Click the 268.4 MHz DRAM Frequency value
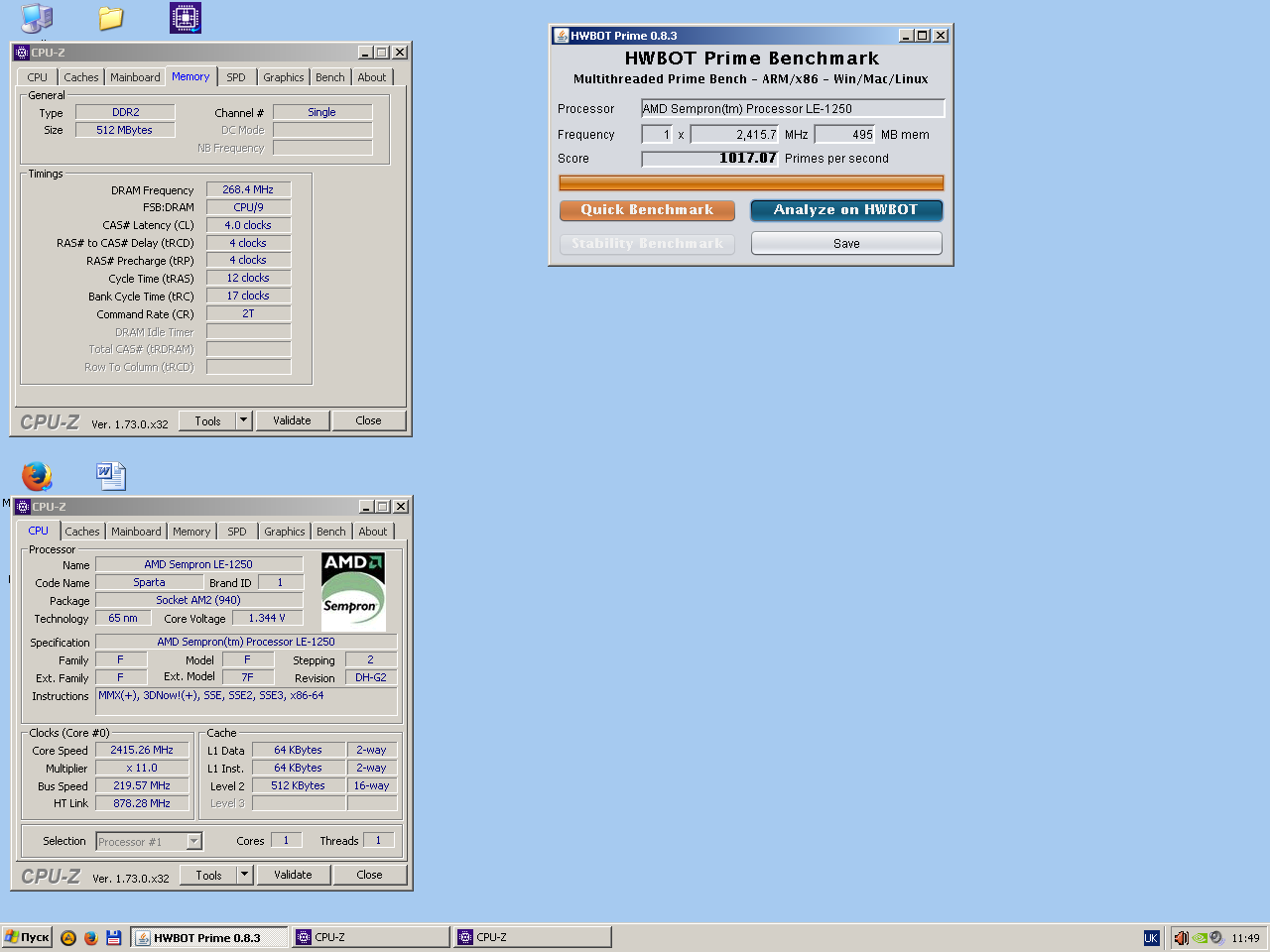 click(248, 189)
